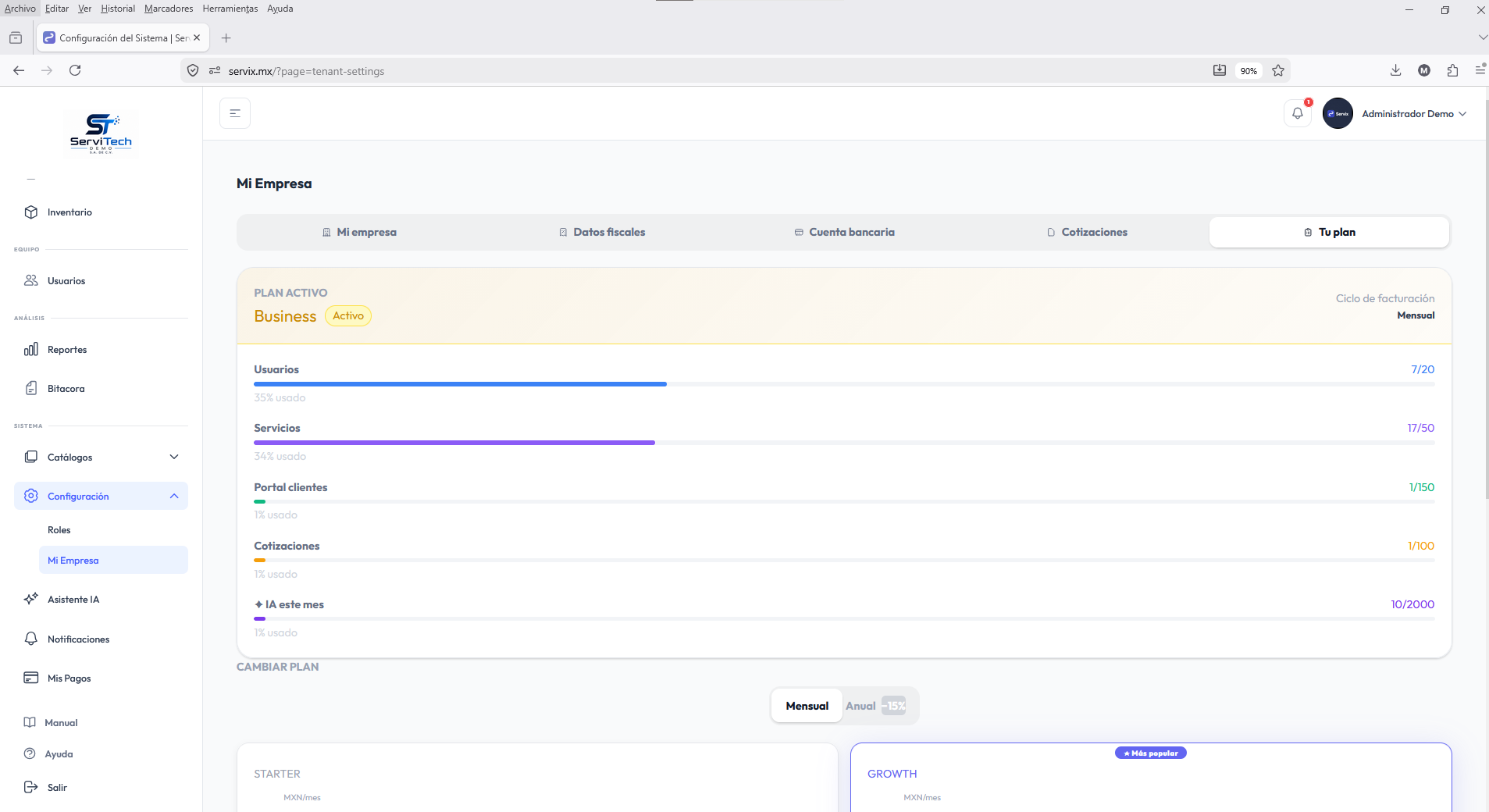The image size is (1489, 812).
Task: Open the Inventario sidebar icon
Action: 31,212
